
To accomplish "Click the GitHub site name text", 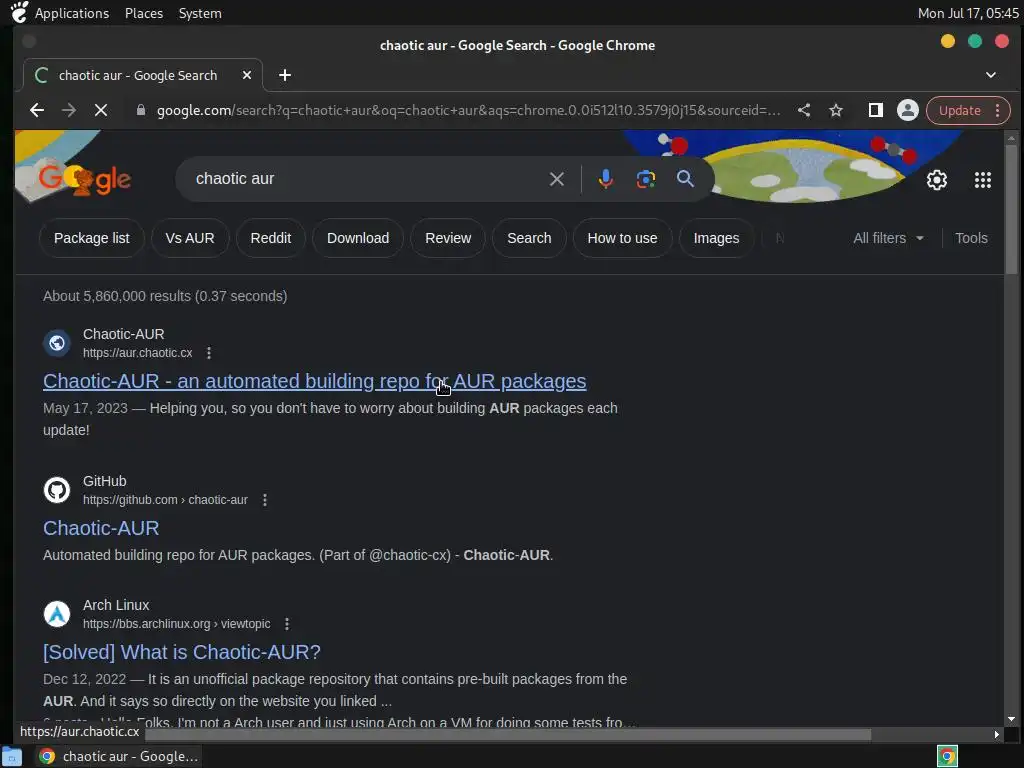I will click(104, 481).
